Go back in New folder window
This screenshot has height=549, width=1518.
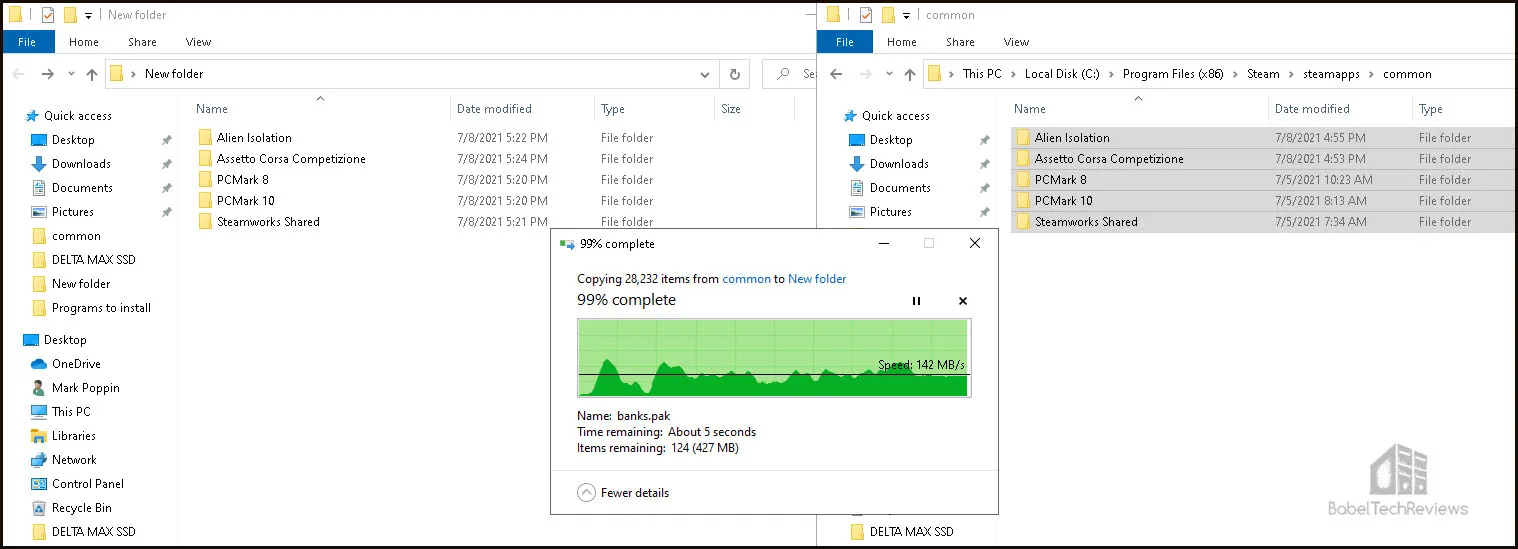(19, 74)
